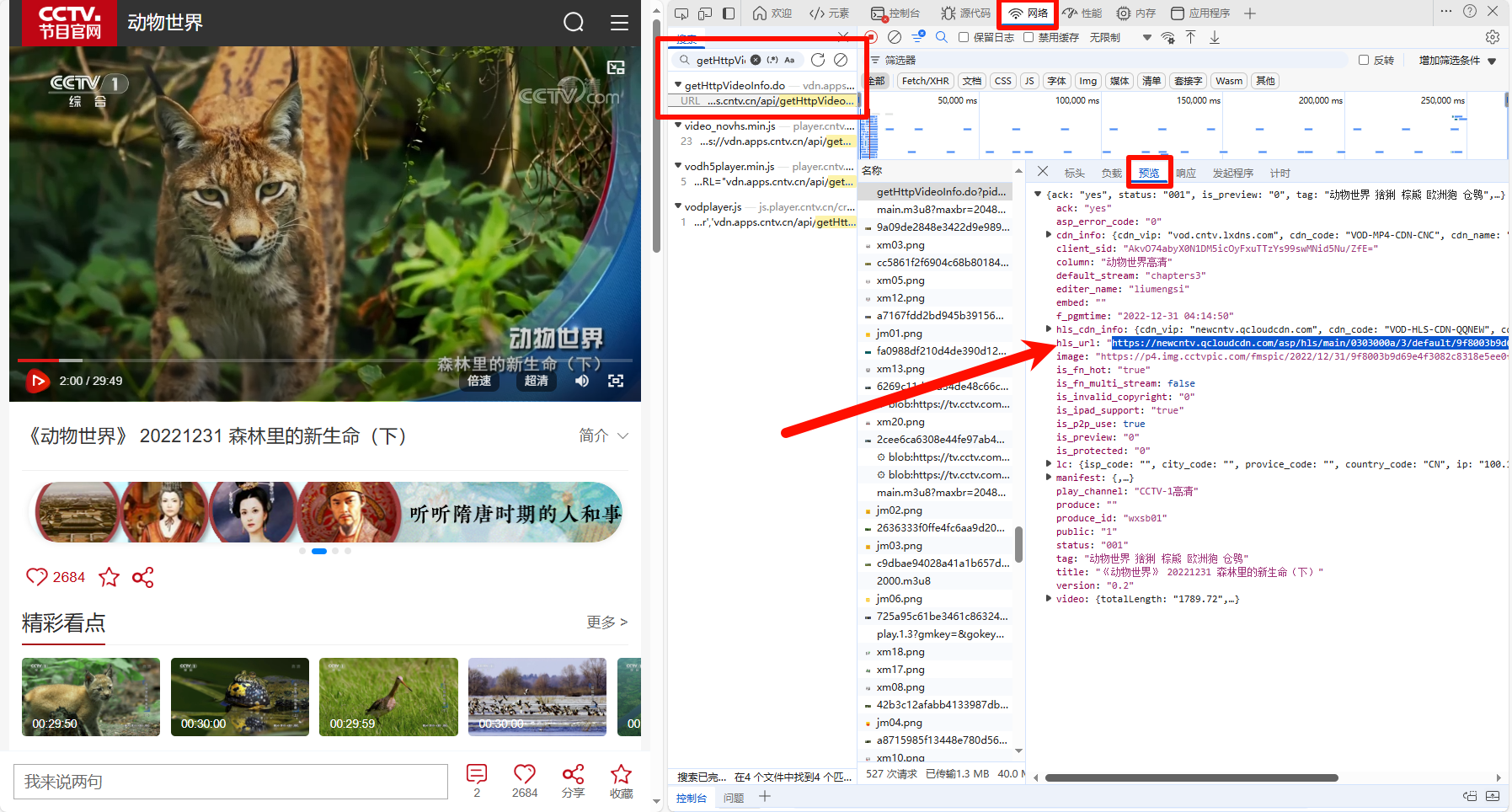Open the thumbnail with duration 00:29:50
The height and width of the screenshot is (812, 1512).
[91, 697]
